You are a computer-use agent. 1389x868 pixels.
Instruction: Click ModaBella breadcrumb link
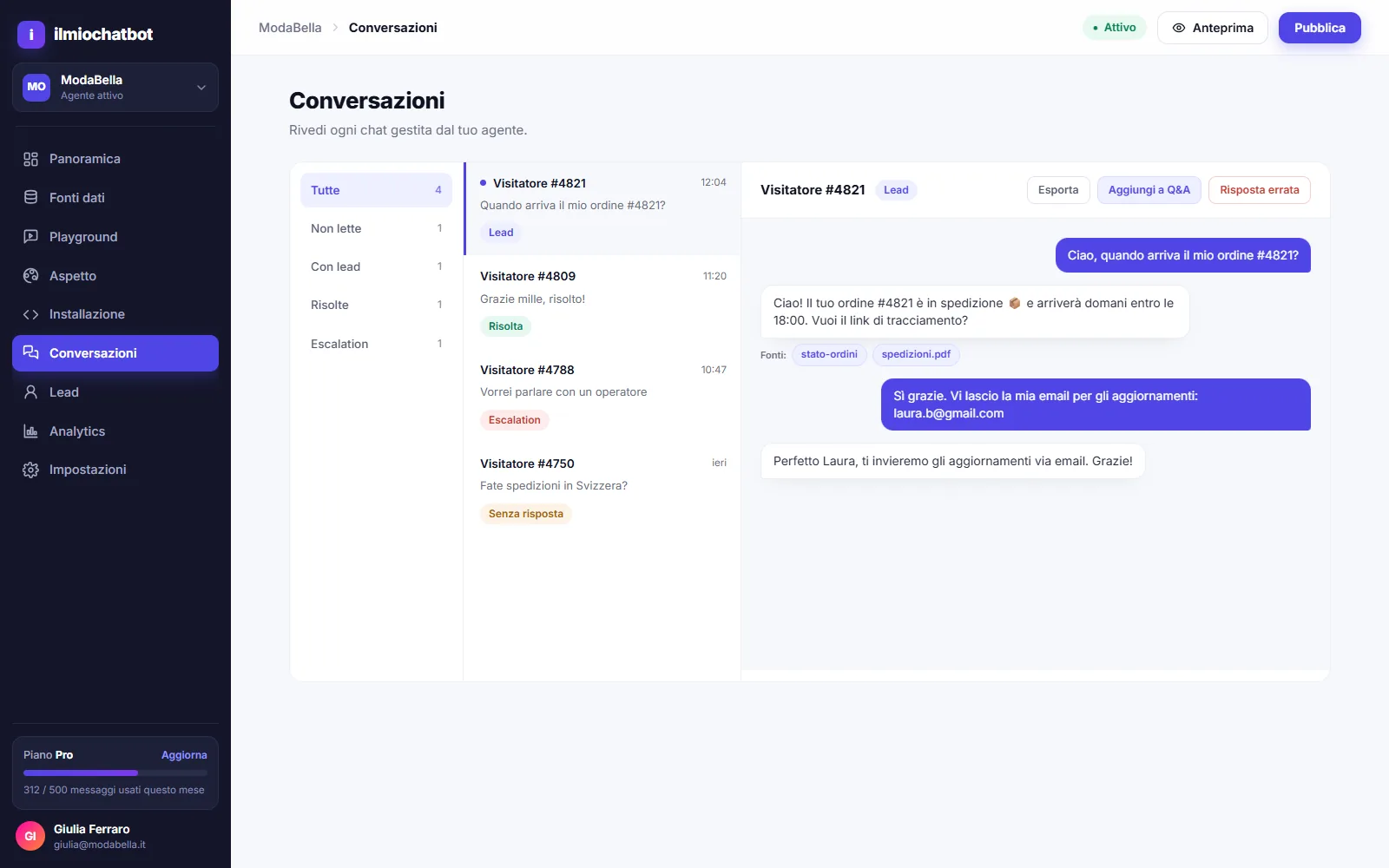click(x=290, y=28)
